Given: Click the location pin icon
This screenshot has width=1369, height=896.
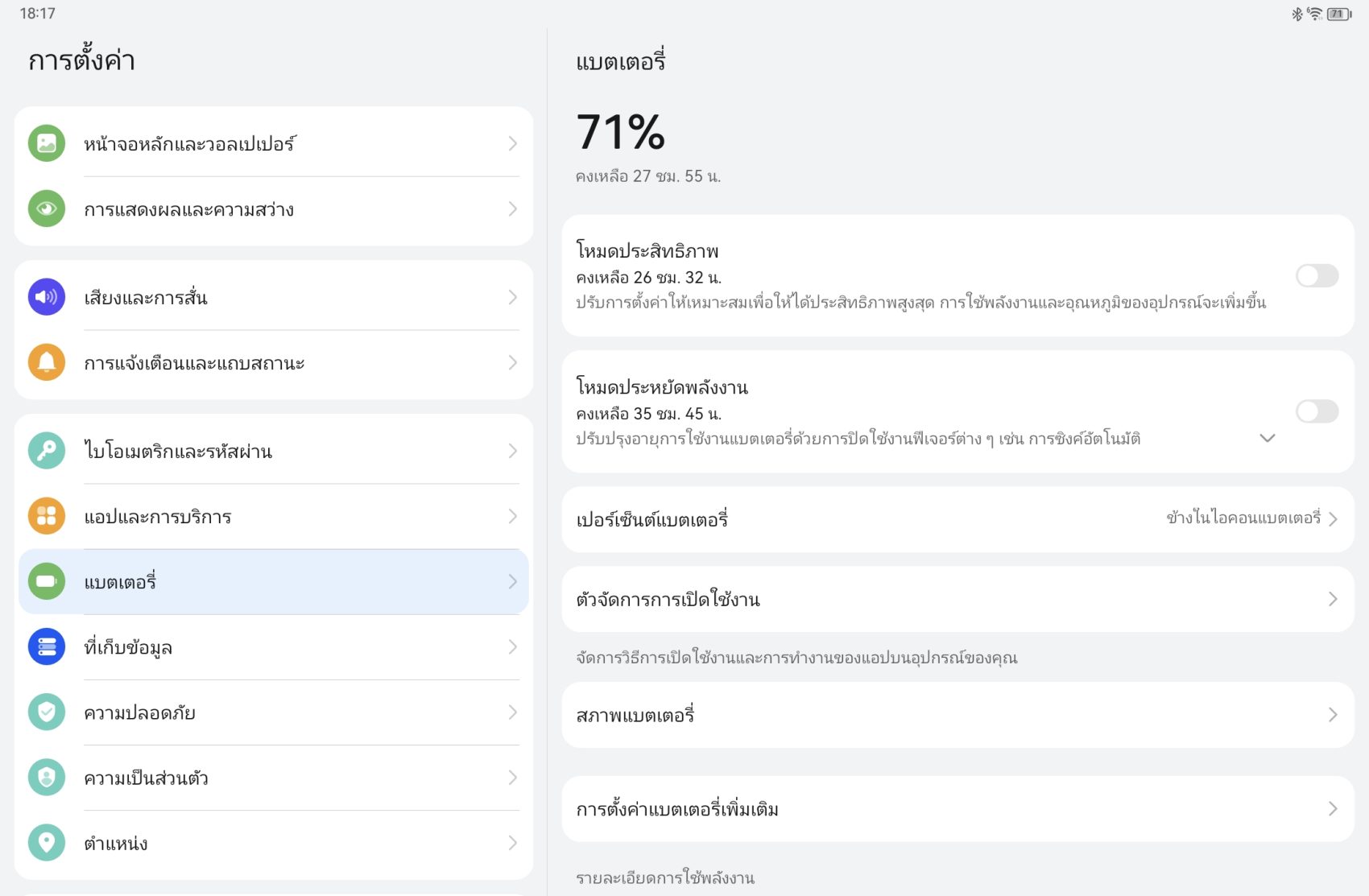Looking at the screenshot, I should click(47, 843).
